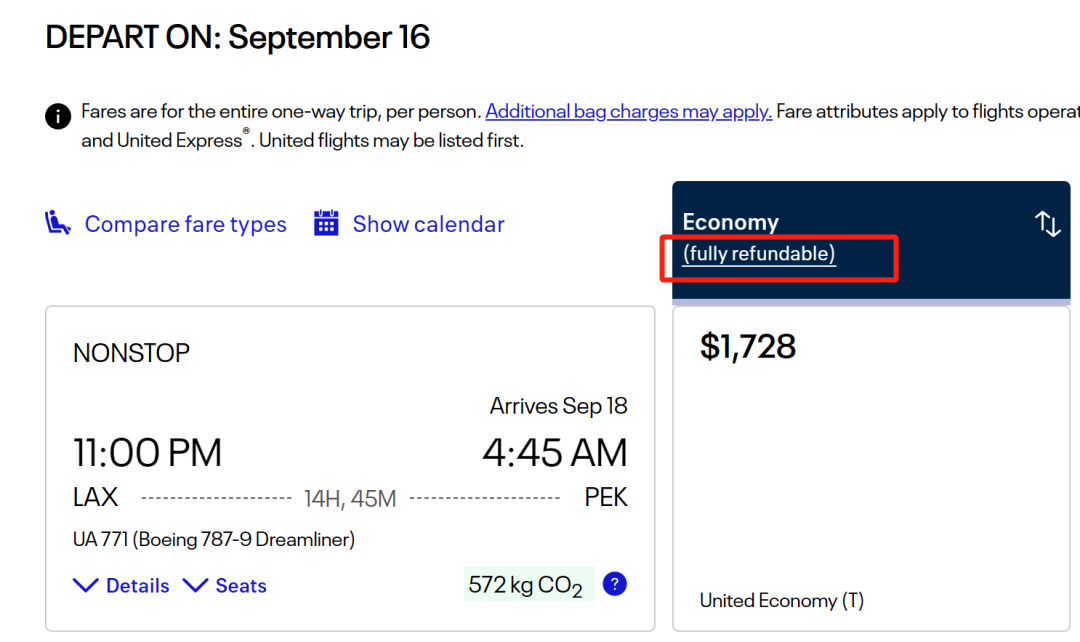1080x642 pixels.
Task: Click the UA 771 Boeing 787-9 text
Action: tap(214, 540)
